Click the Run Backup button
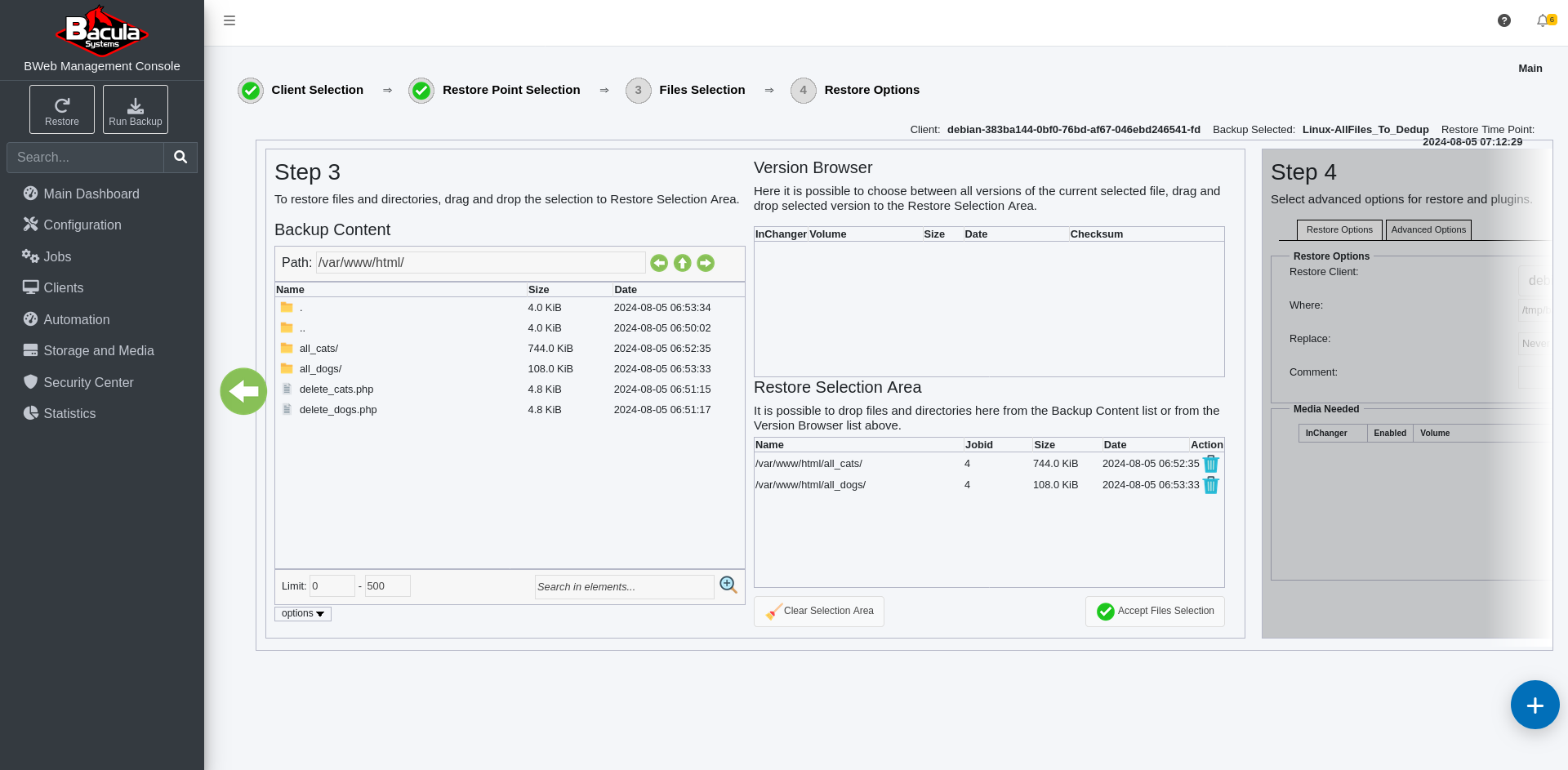The image size is (1568, 770). 136,109
